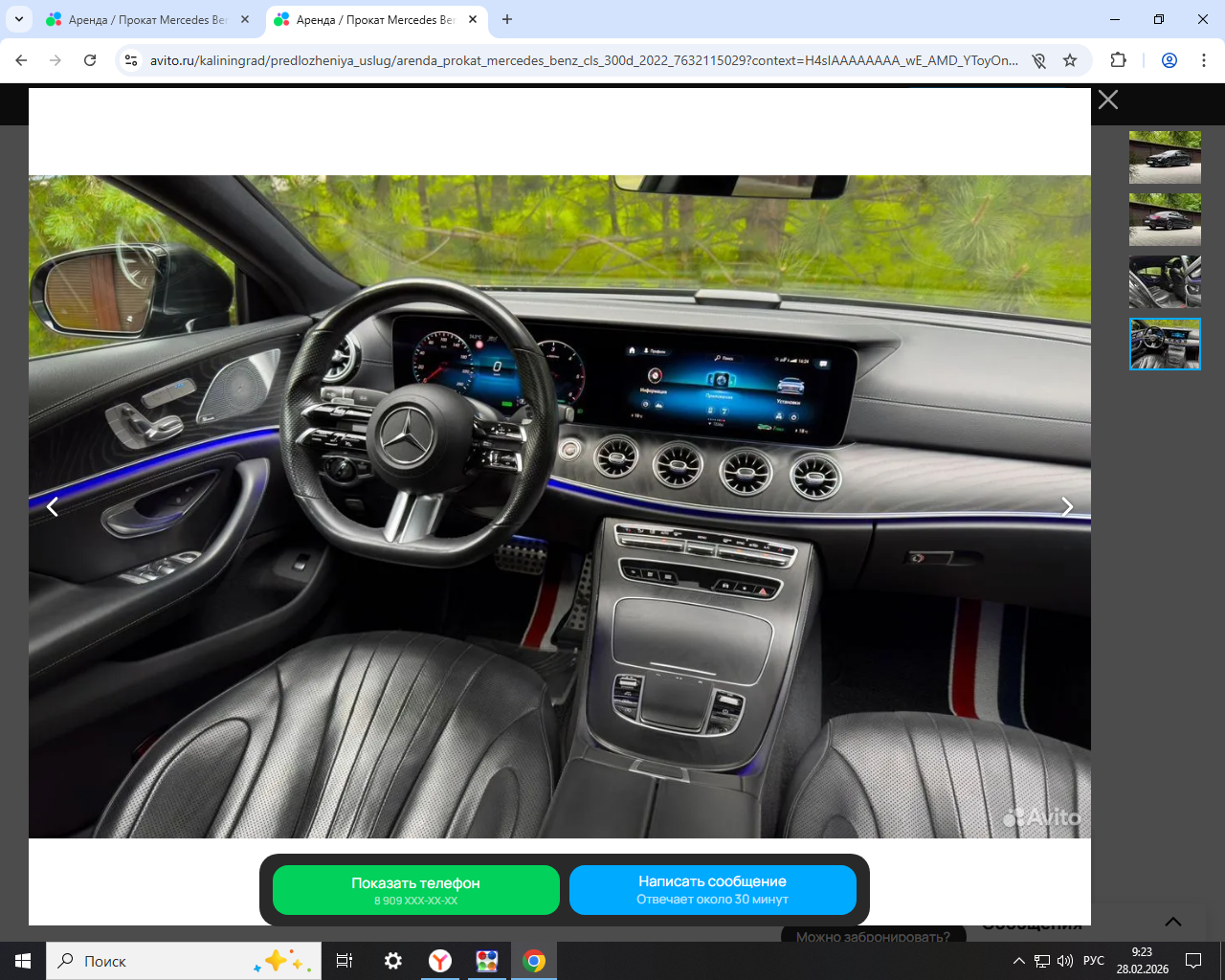Open Chrome's three-dot menu
Screen dimensions: 1225x980
pyautogui.click(x=1204, y=60)
